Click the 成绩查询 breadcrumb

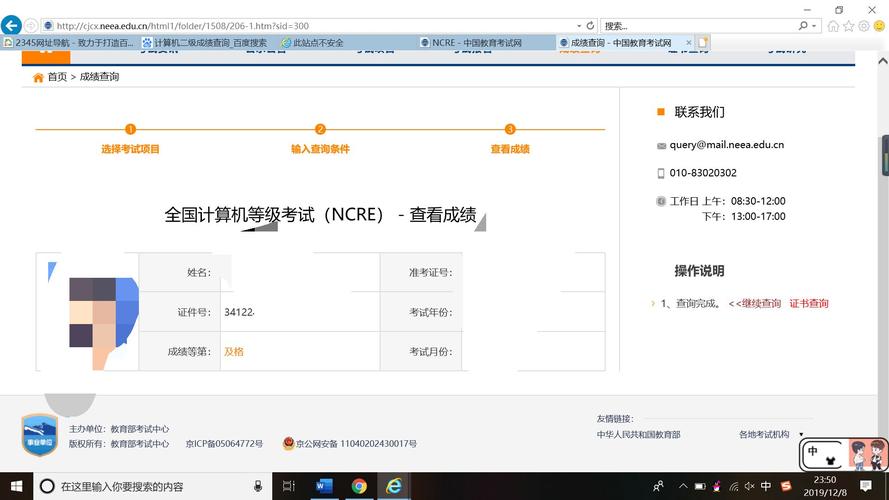99,77
